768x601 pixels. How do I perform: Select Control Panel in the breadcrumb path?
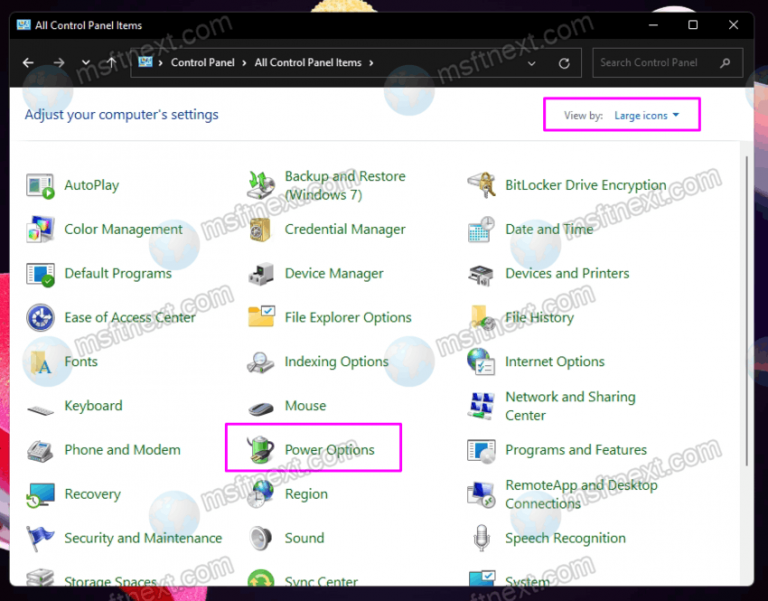point(202,63)
